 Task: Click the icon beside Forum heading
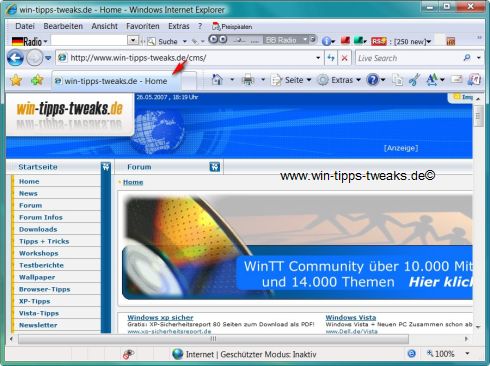tap(215, 167)
